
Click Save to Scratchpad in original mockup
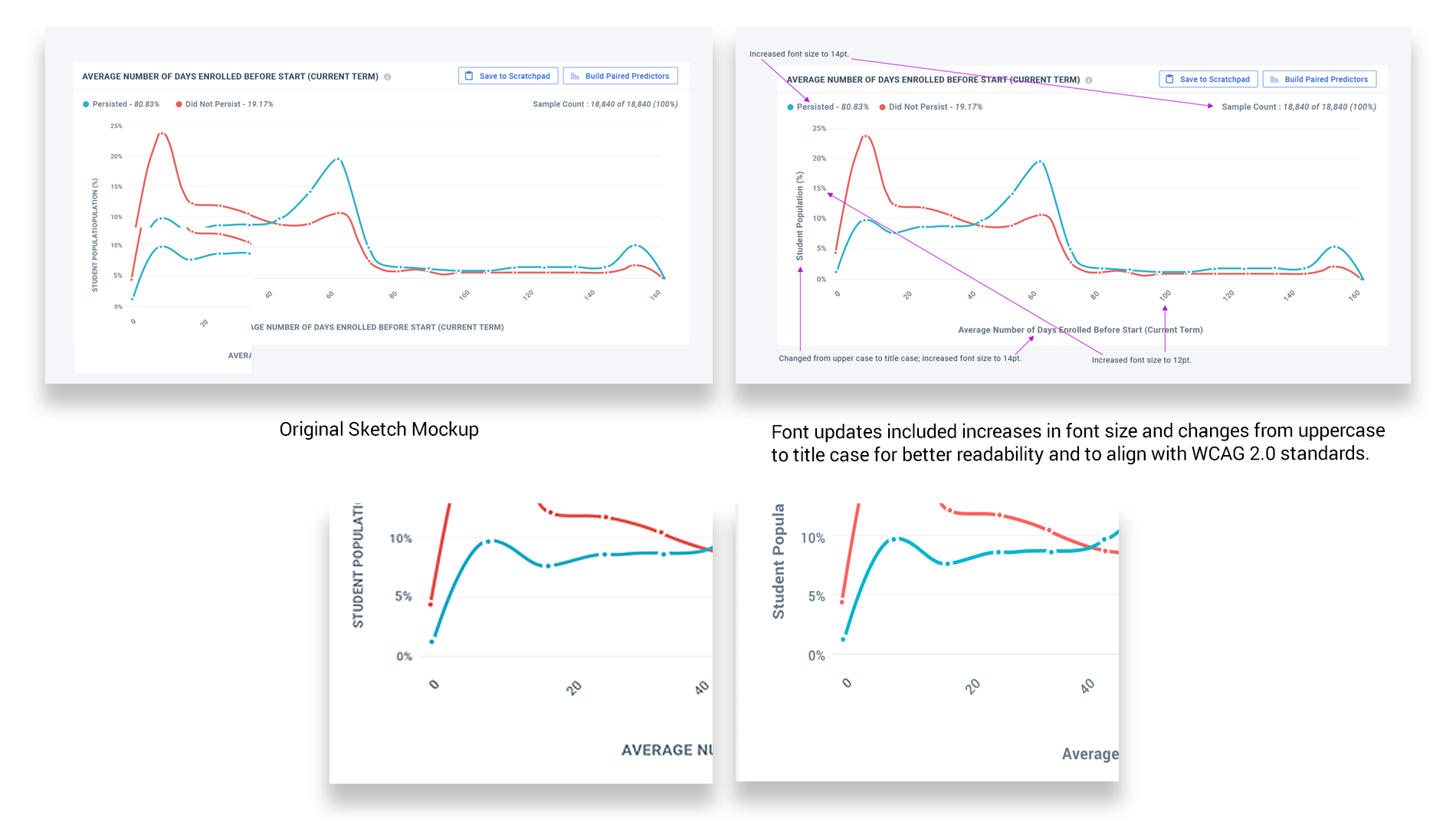pyautogui.click(x=508, y=76)
